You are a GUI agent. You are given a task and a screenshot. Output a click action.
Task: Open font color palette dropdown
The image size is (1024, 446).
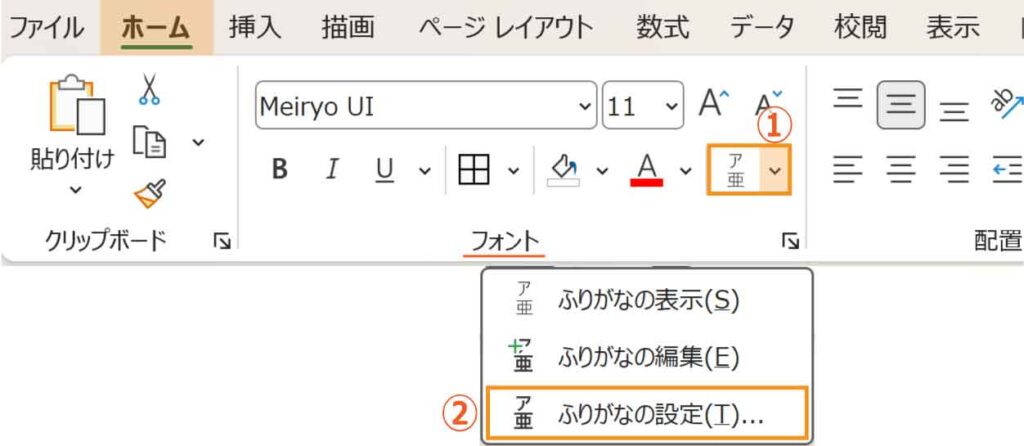(x=685, y=170)
